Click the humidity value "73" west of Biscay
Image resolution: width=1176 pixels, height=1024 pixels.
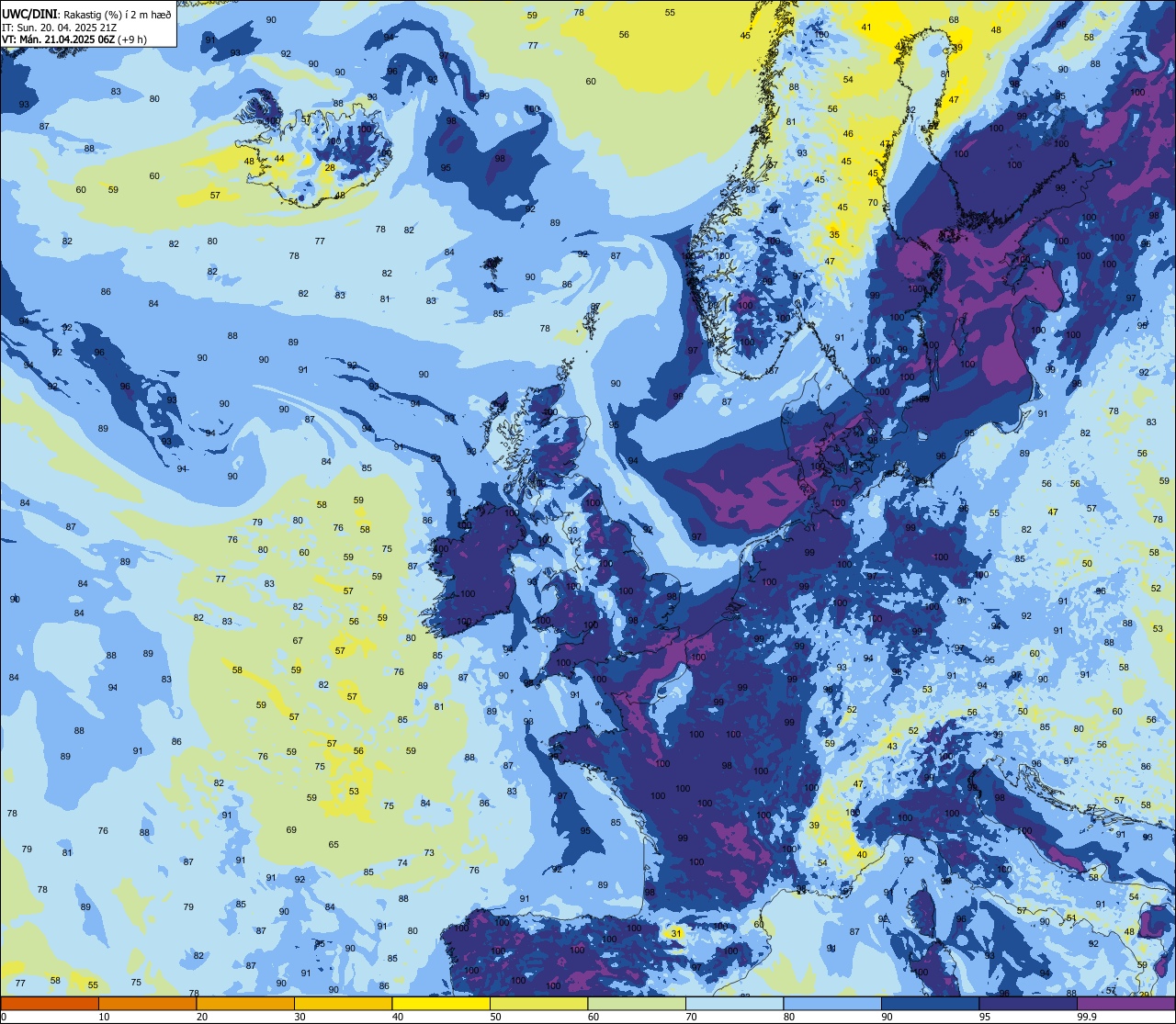click(429, 852)
